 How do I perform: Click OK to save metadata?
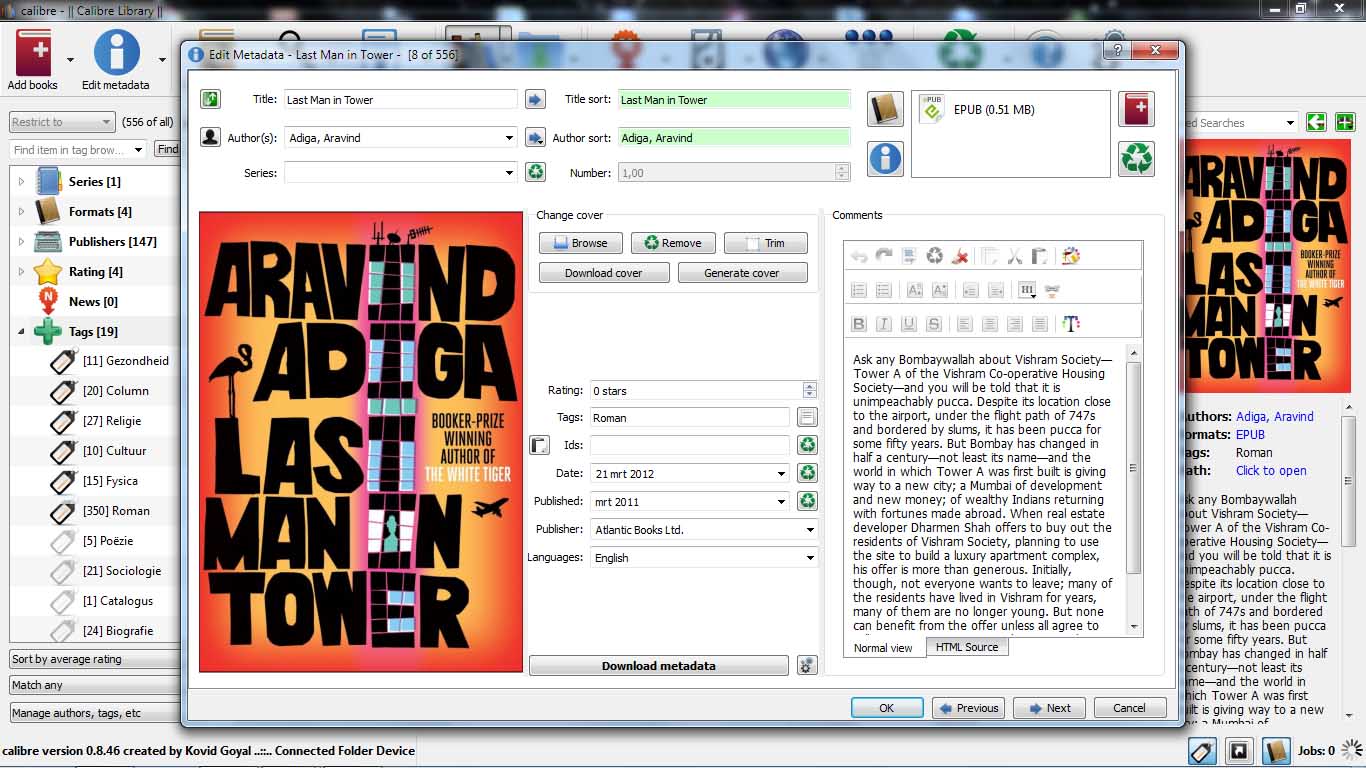pos(886,708)
